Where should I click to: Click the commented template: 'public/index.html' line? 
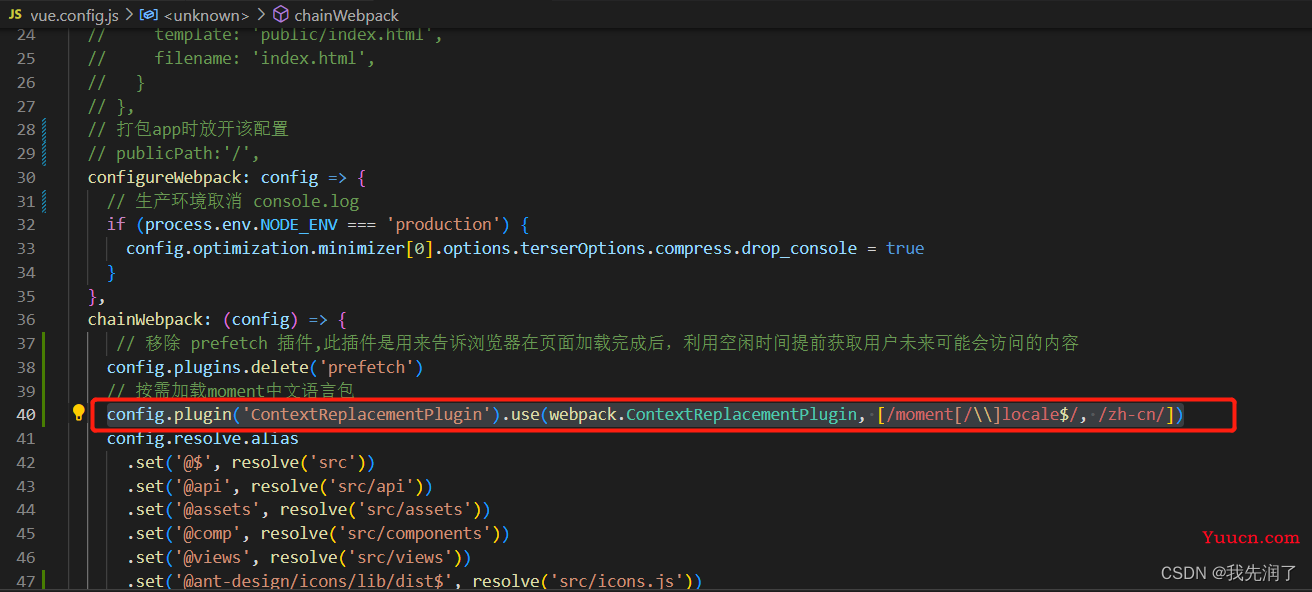coord(265,35)
